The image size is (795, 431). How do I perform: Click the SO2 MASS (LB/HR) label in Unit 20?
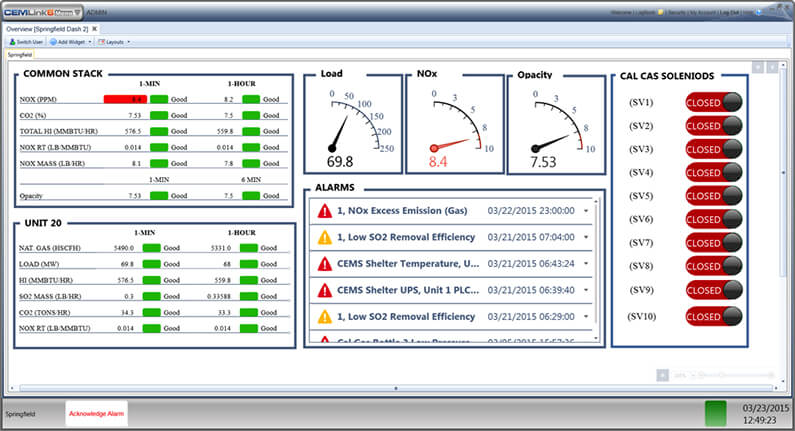point(50,296)
